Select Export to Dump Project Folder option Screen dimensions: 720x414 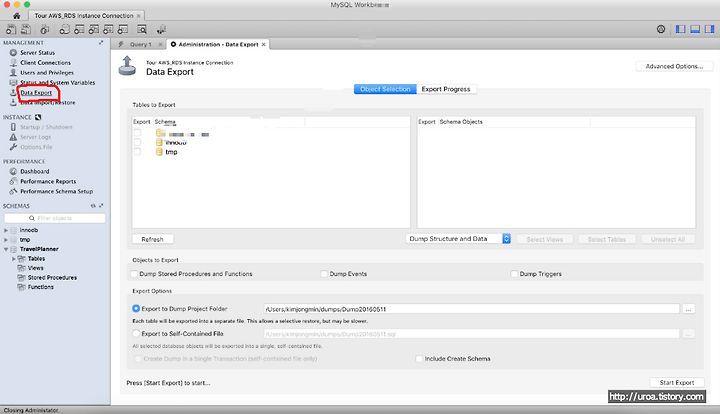tap(136, 309)
